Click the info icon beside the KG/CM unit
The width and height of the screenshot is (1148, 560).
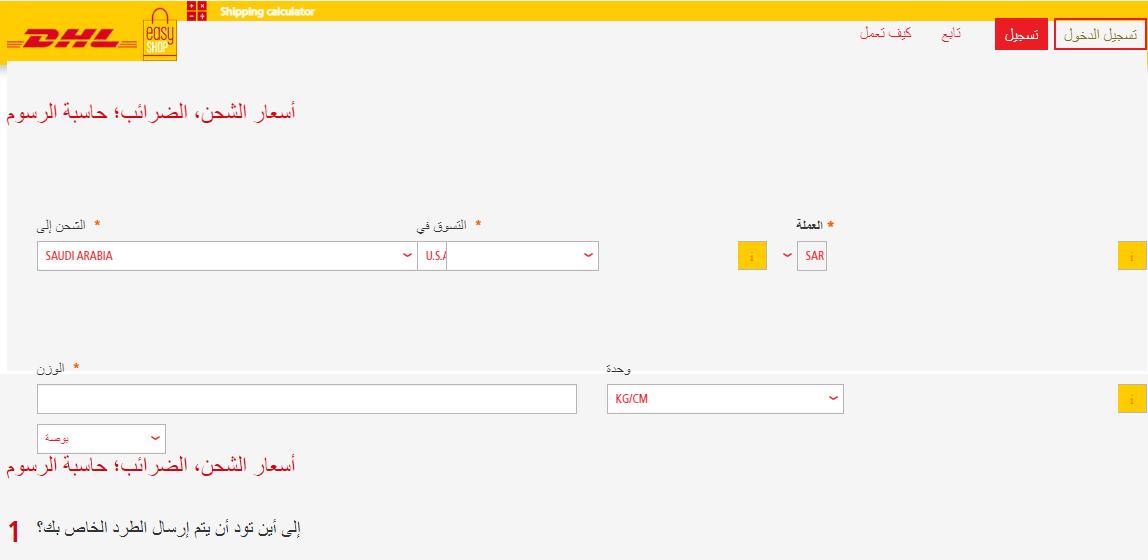click(1132, 398)
